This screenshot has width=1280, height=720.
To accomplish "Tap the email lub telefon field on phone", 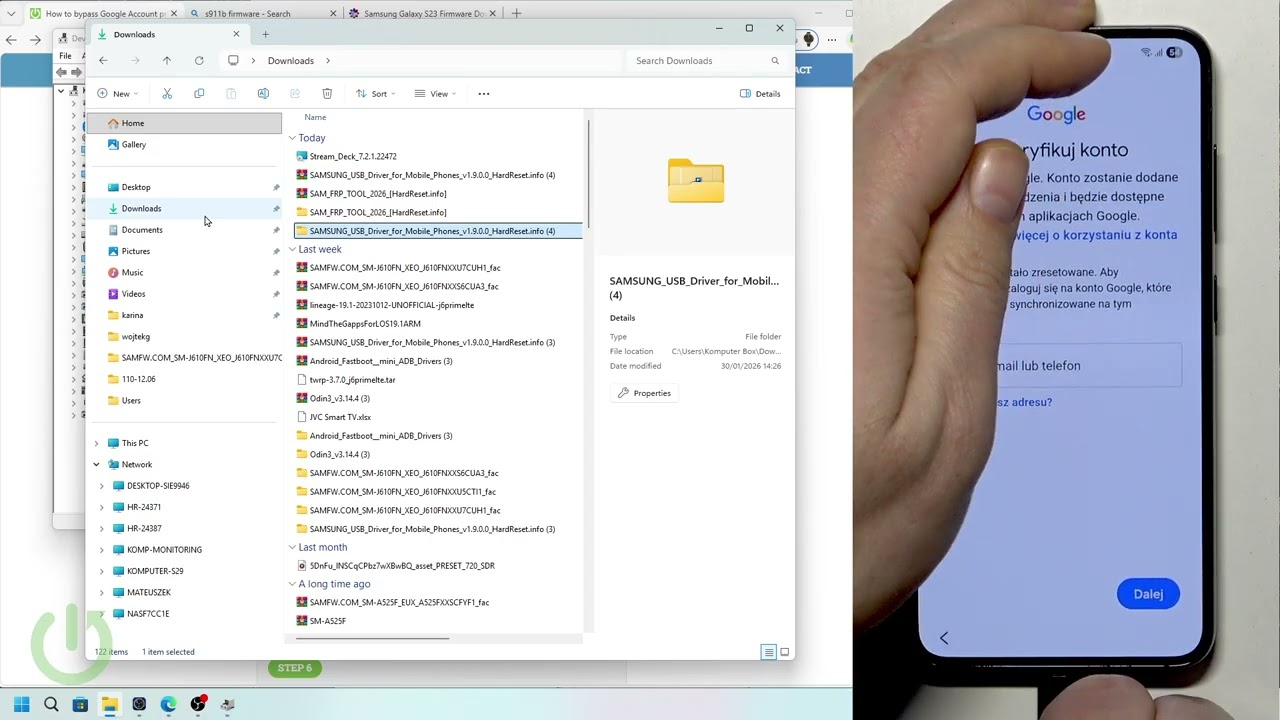I will coord(1087,366).
